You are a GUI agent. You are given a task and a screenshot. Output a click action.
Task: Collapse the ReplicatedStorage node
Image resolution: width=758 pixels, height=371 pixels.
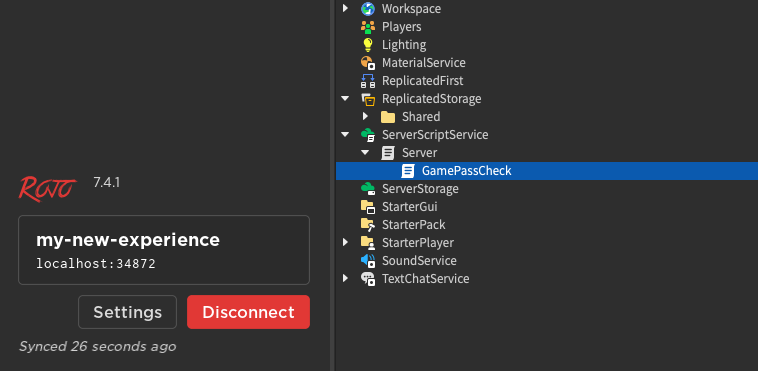[345, 99]
